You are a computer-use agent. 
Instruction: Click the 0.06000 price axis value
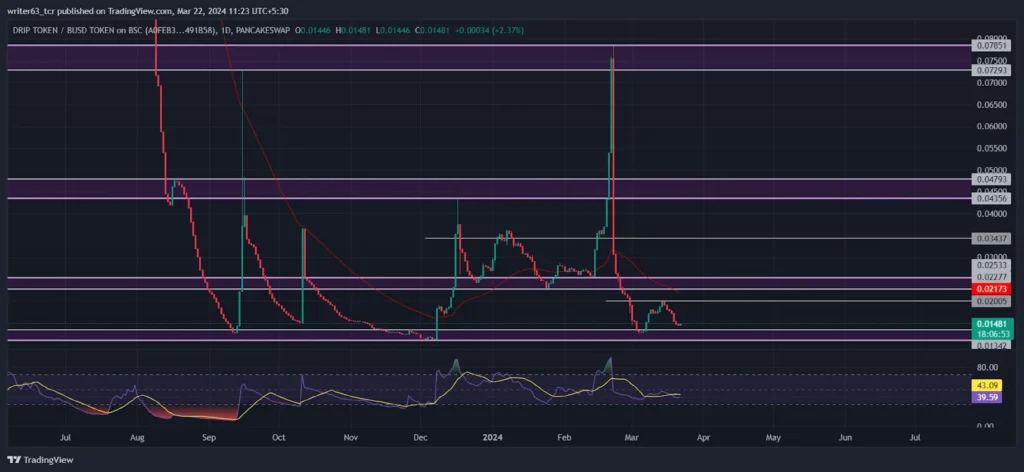(991, 126)
